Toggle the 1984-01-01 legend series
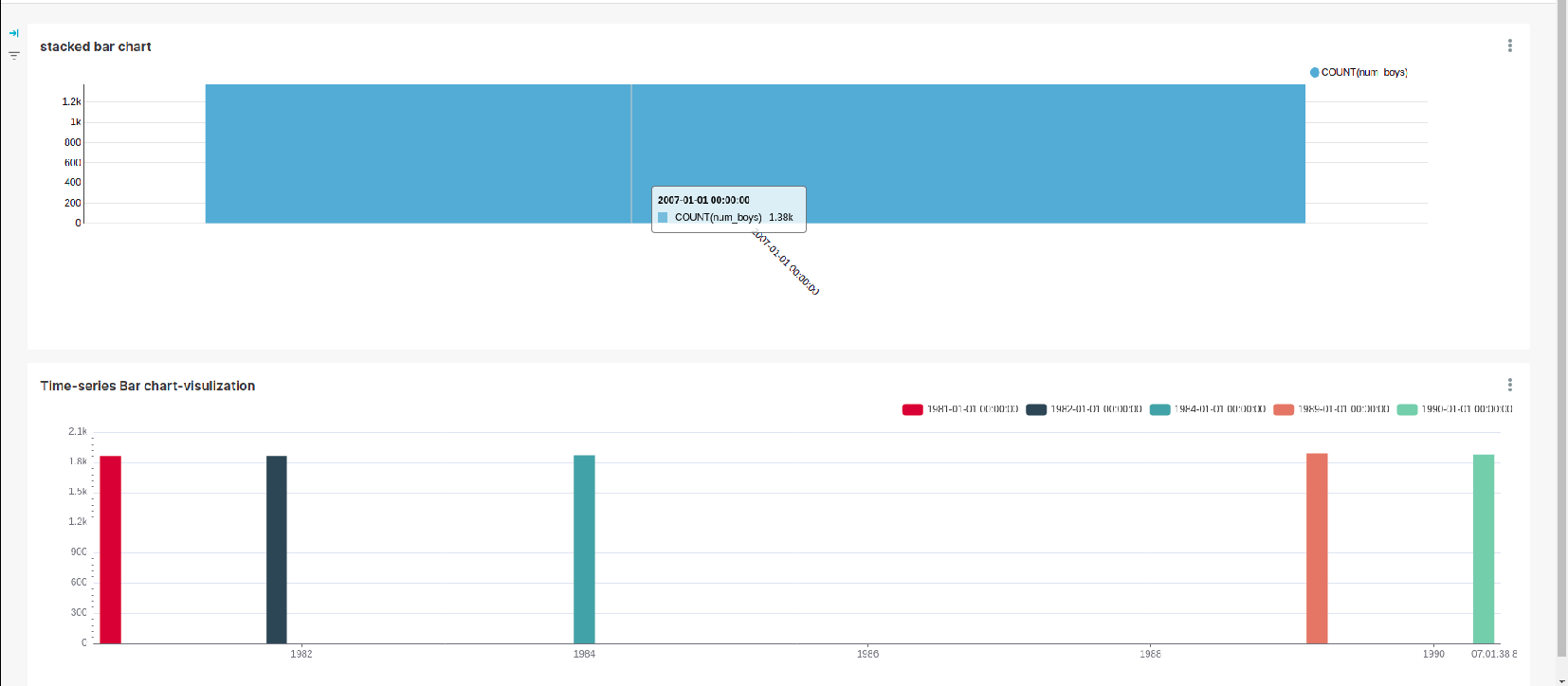The height and width of the screenshot is (686, 1568). coord(1208,409)
